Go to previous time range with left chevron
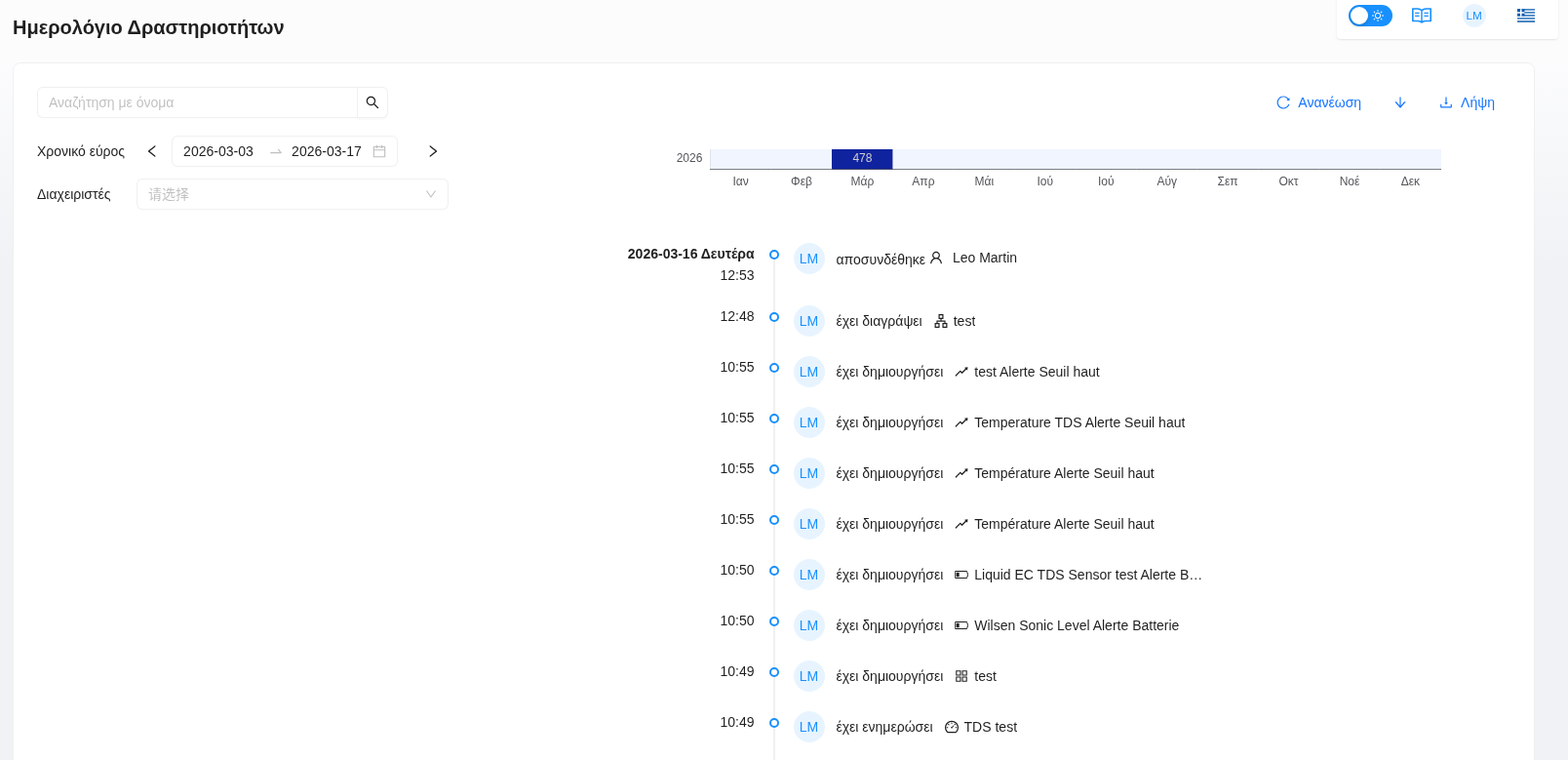 [152, 151]
